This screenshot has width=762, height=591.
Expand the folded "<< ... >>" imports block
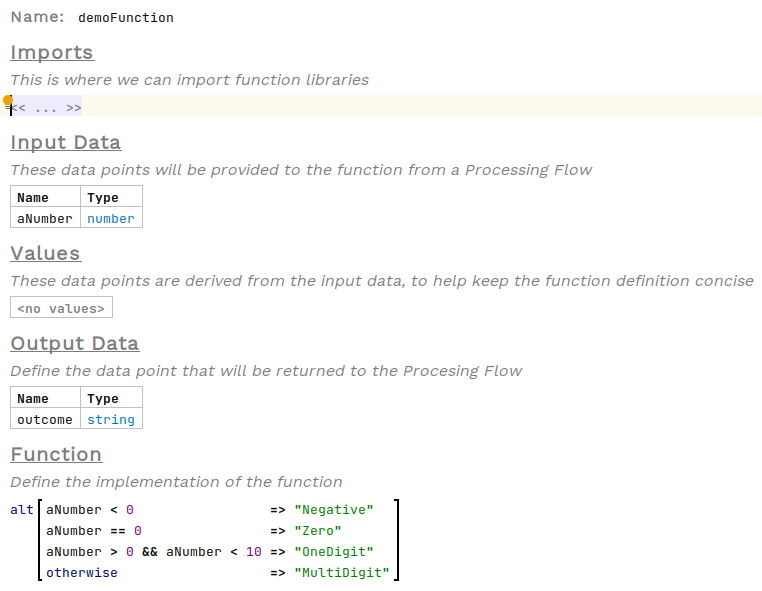(x=46, y=108)
